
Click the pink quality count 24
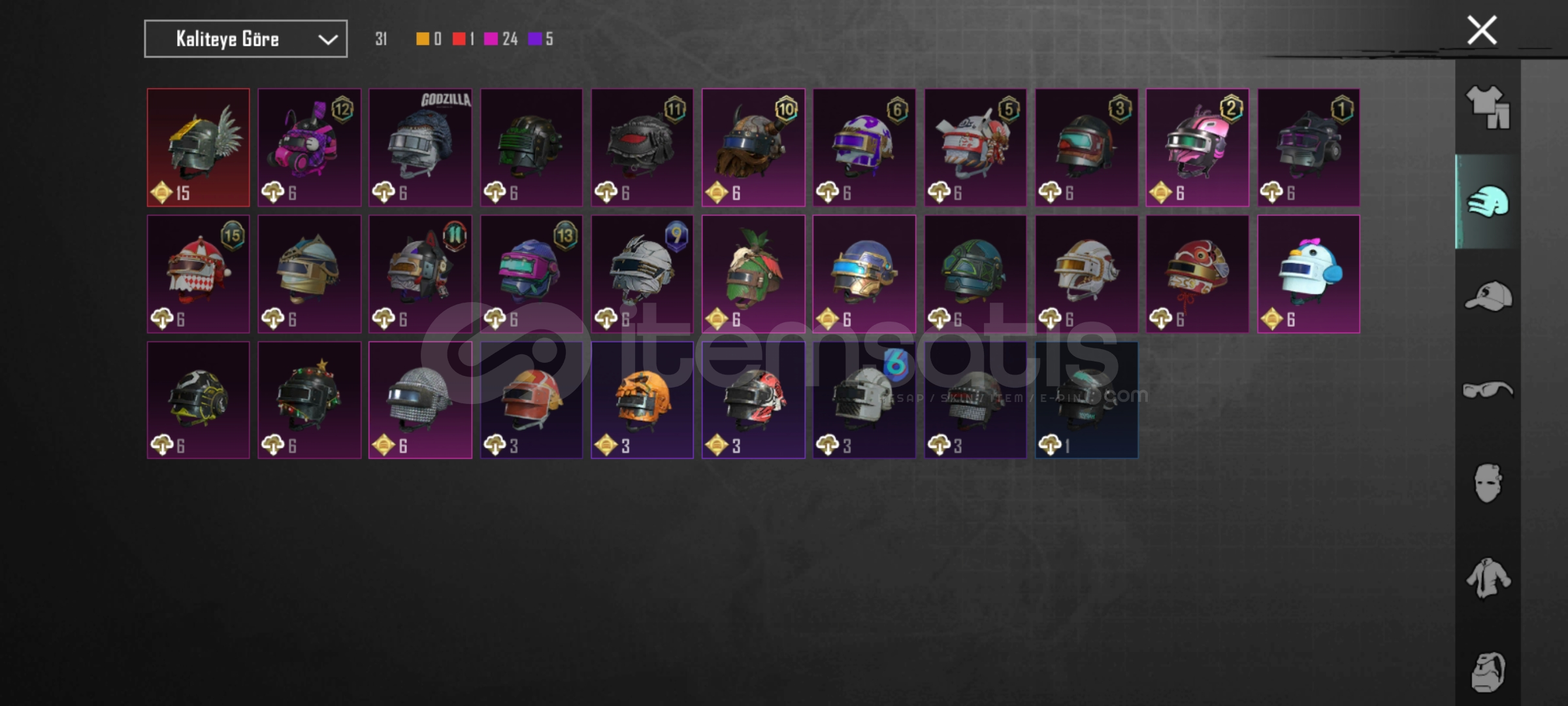tap(510, 39)
